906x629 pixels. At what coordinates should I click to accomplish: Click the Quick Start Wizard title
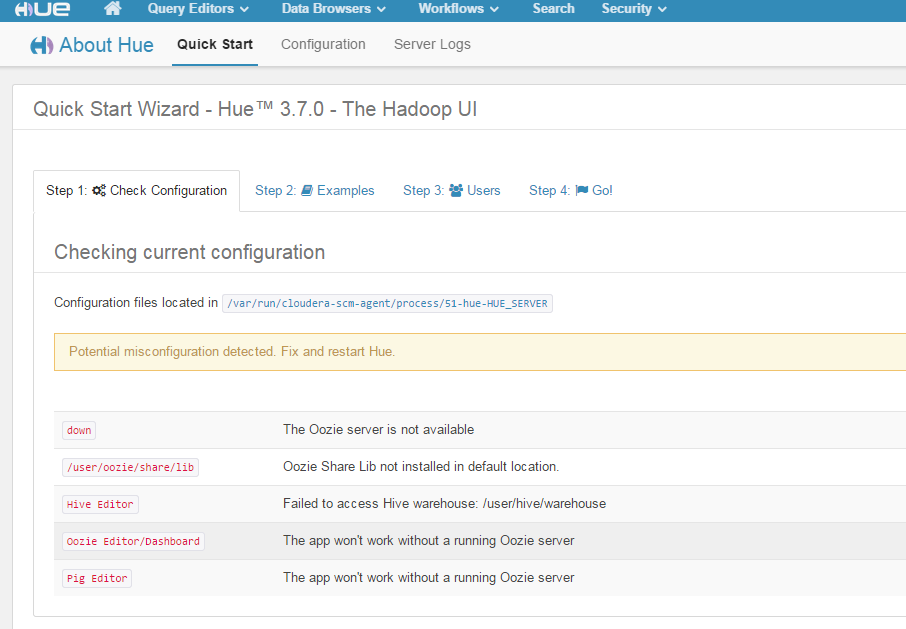click(x=255, y=109)
